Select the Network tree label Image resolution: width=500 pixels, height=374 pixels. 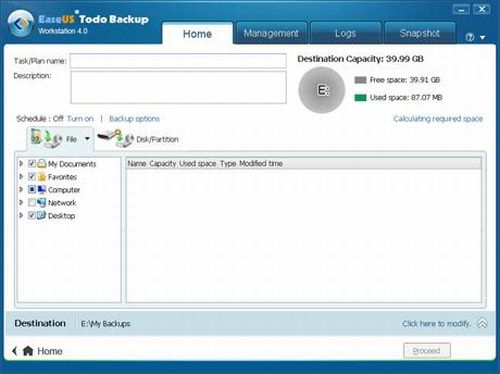pos(62,203)
